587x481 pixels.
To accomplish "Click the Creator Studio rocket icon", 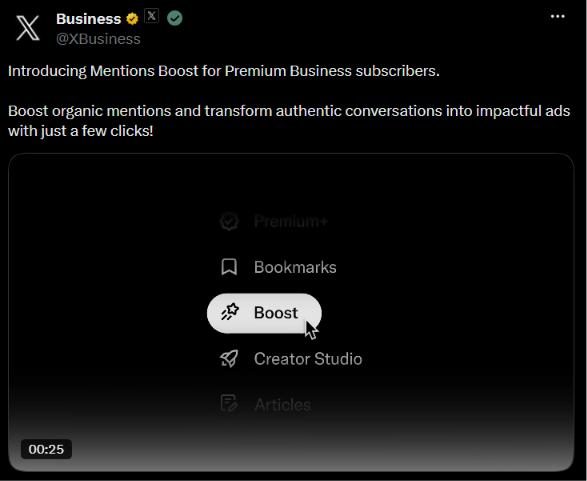I will (229, 359).
